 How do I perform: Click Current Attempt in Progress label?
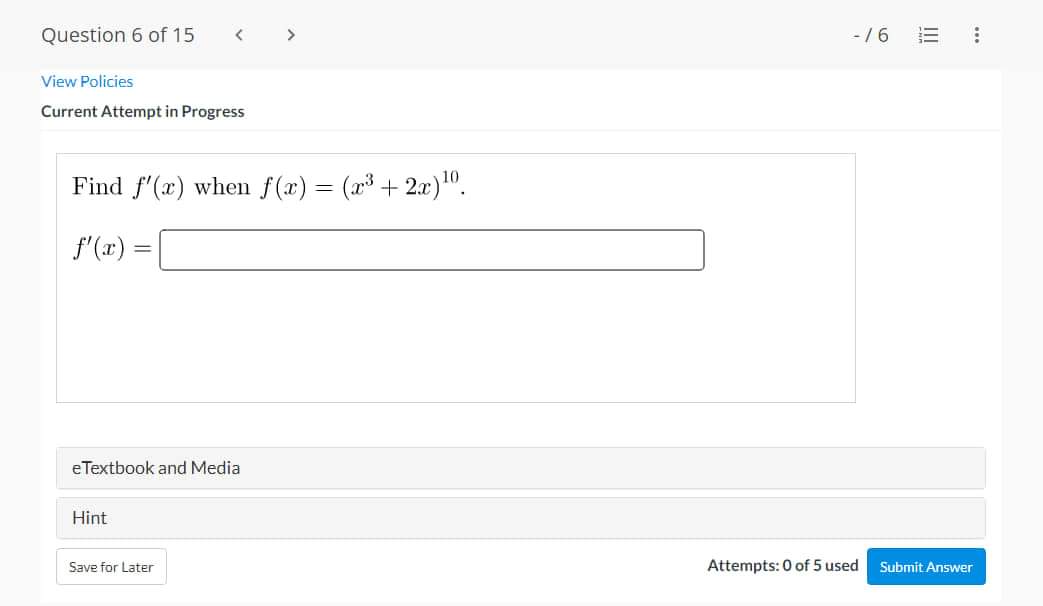tap(143, 111)
